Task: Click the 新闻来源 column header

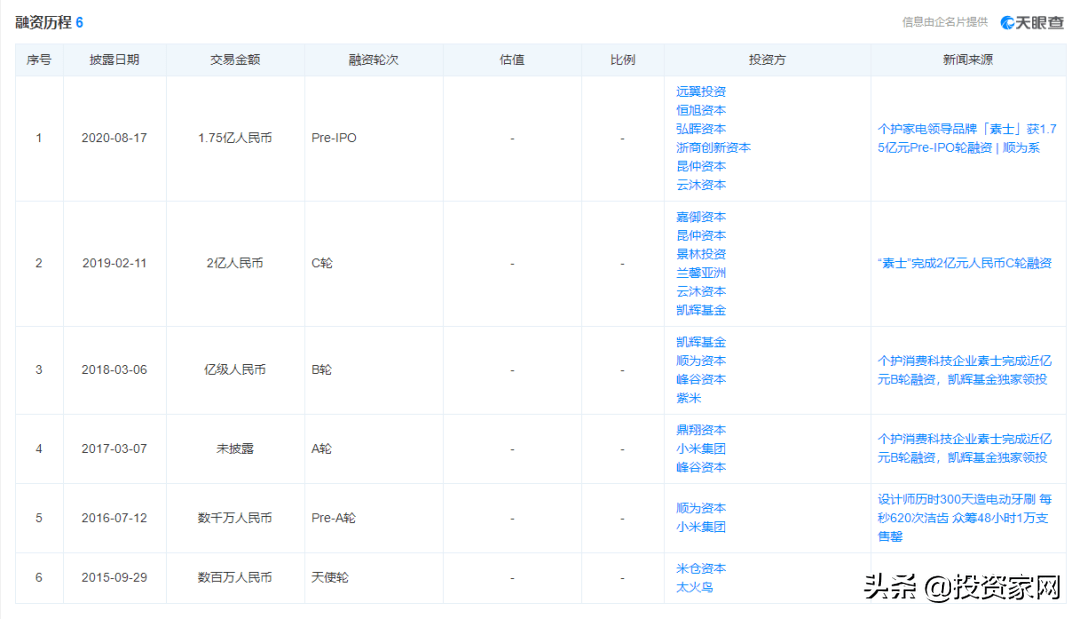Action: [x=968, y=60]
